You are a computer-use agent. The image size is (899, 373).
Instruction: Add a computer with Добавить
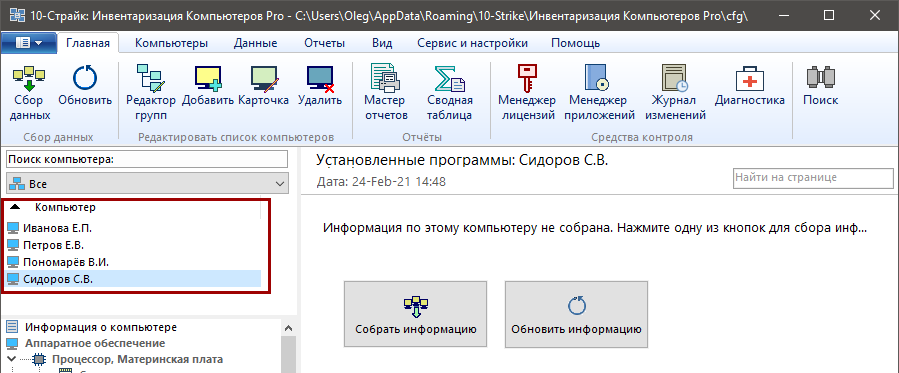click(x=208, y=86)
